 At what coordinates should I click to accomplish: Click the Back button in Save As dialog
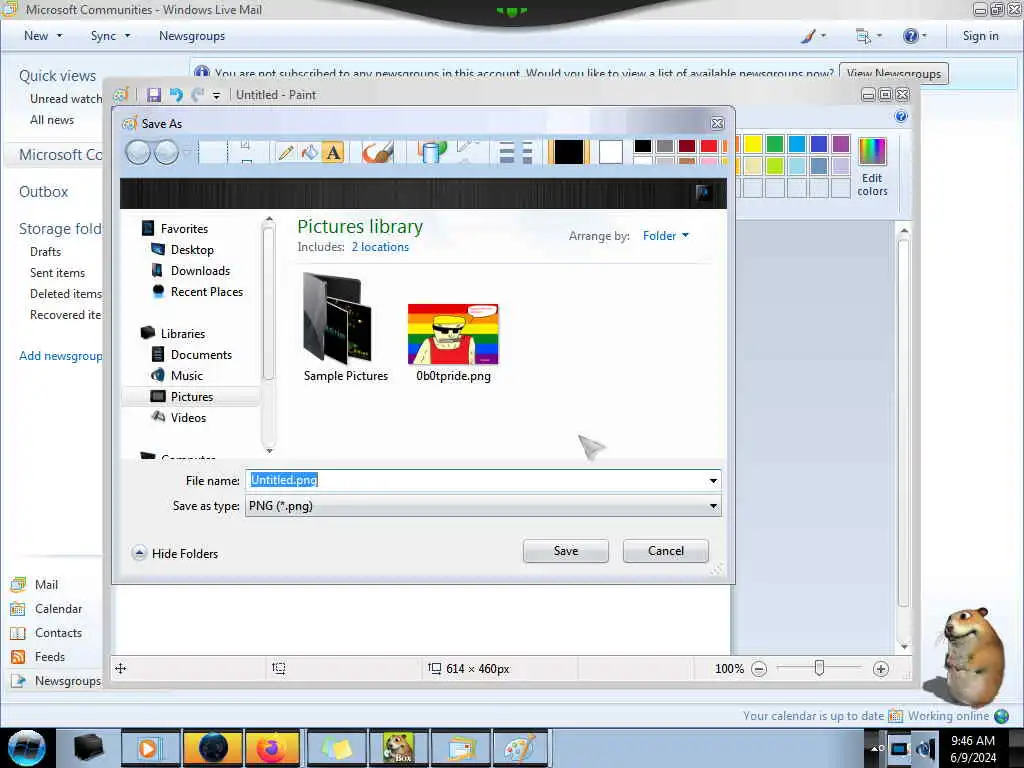click(138, 152)
